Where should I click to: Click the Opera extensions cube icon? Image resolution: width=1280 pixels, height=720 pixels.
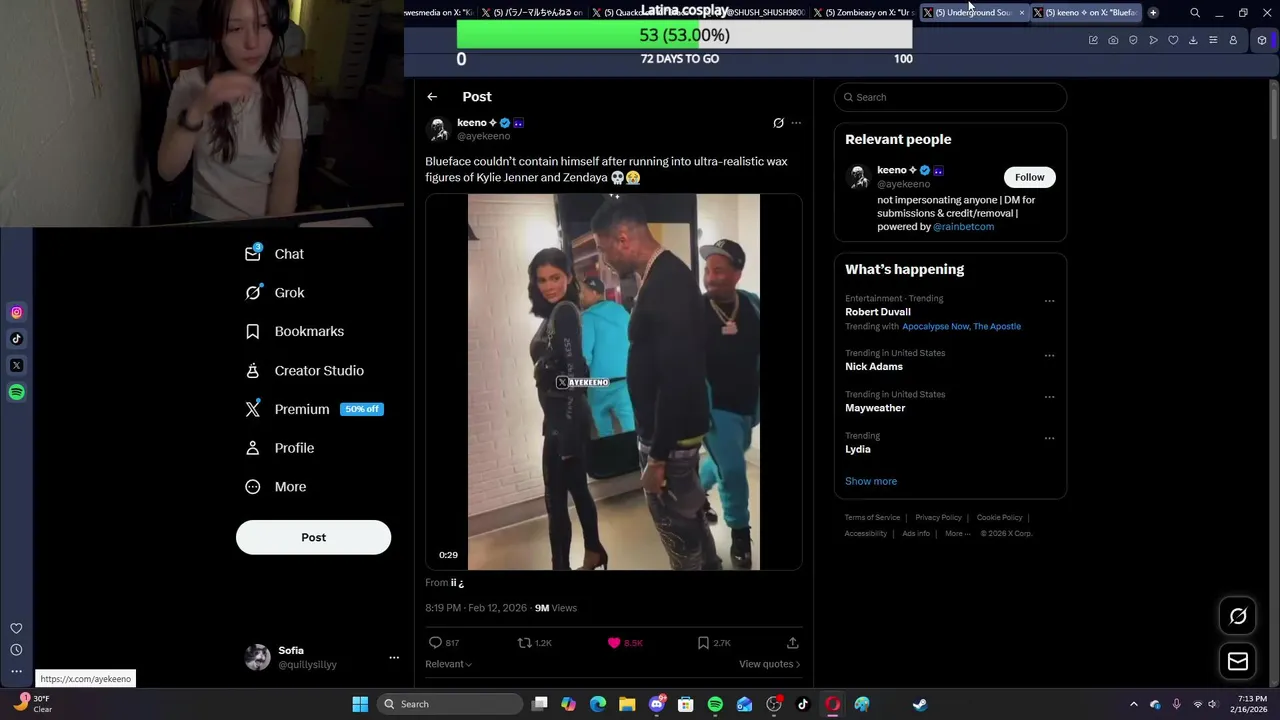click(1262, 40)
